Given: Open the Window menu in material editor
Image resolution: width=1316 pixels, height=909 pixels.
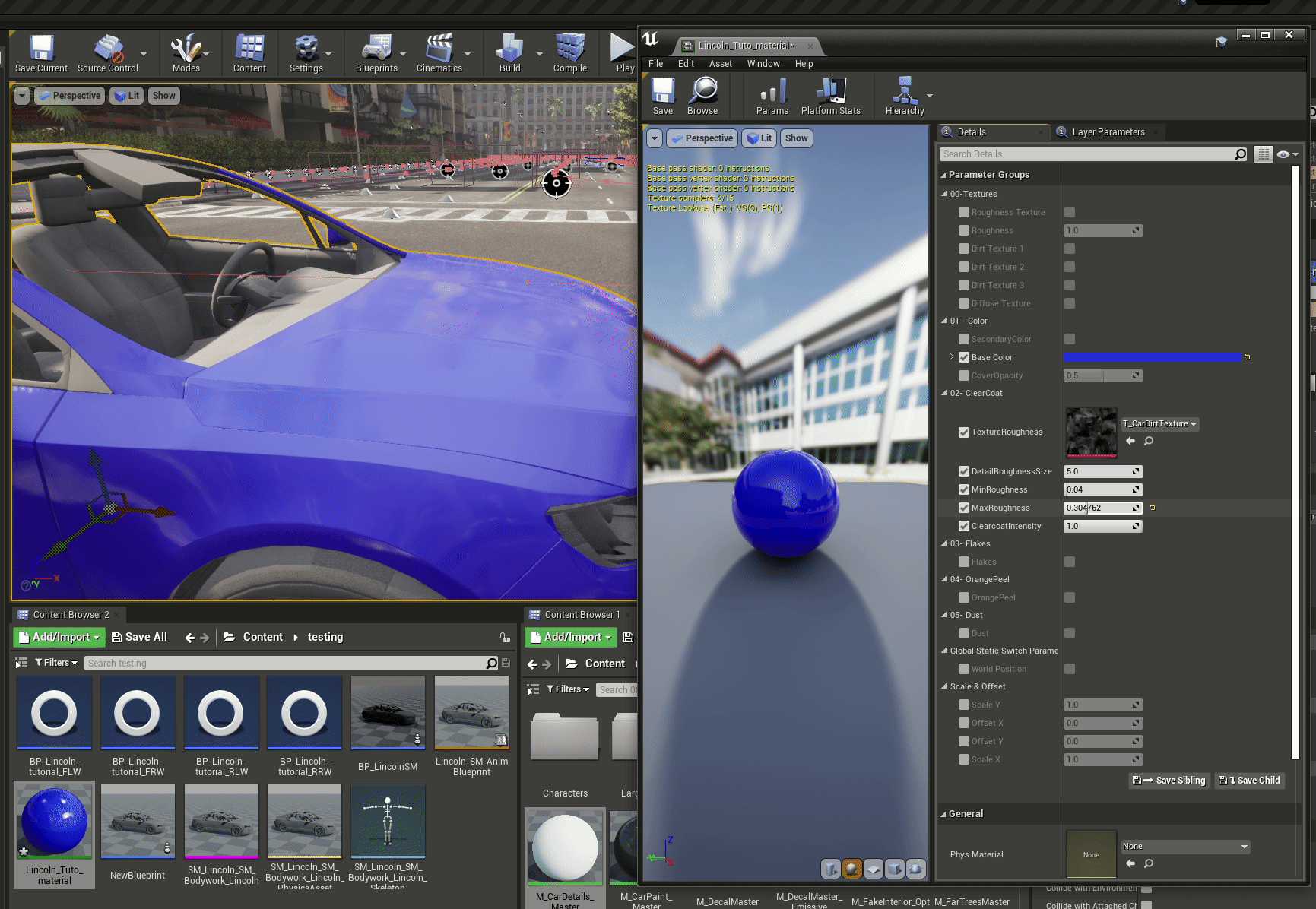Looking at the screenshot, I should click(x=763, y=64).
